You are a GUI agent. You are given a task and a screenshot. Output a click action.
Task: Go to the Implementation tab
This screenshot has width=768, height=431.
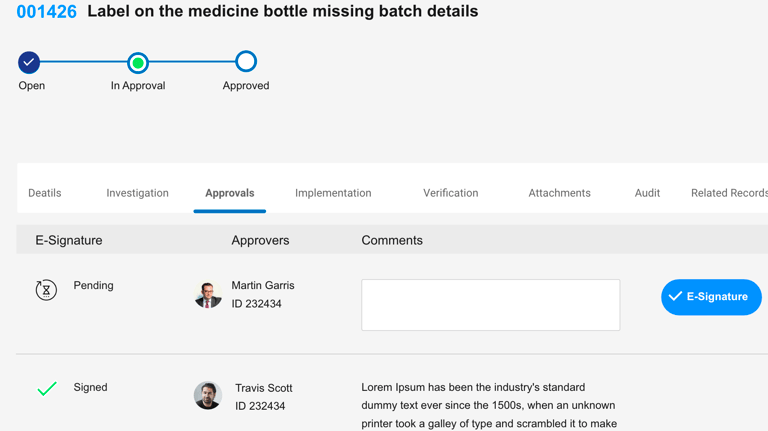point(333,193)
